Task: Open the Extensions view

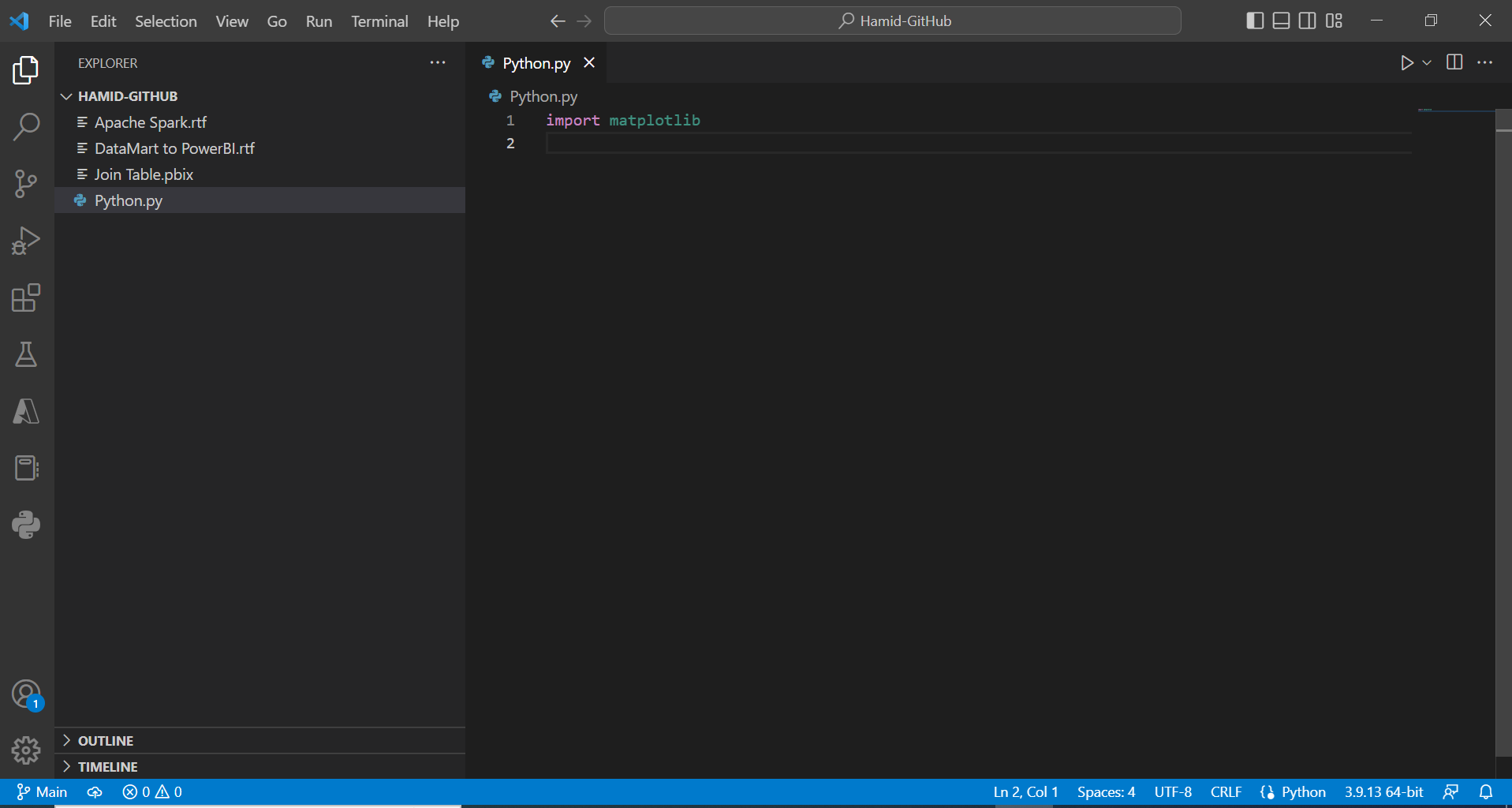Action: (x=26, y=297)
